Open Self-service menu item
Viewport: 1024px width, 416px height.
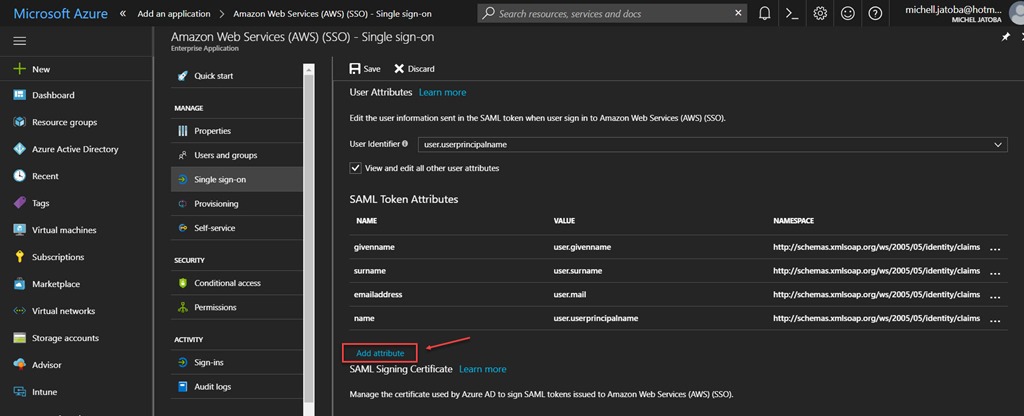(236, 228)
